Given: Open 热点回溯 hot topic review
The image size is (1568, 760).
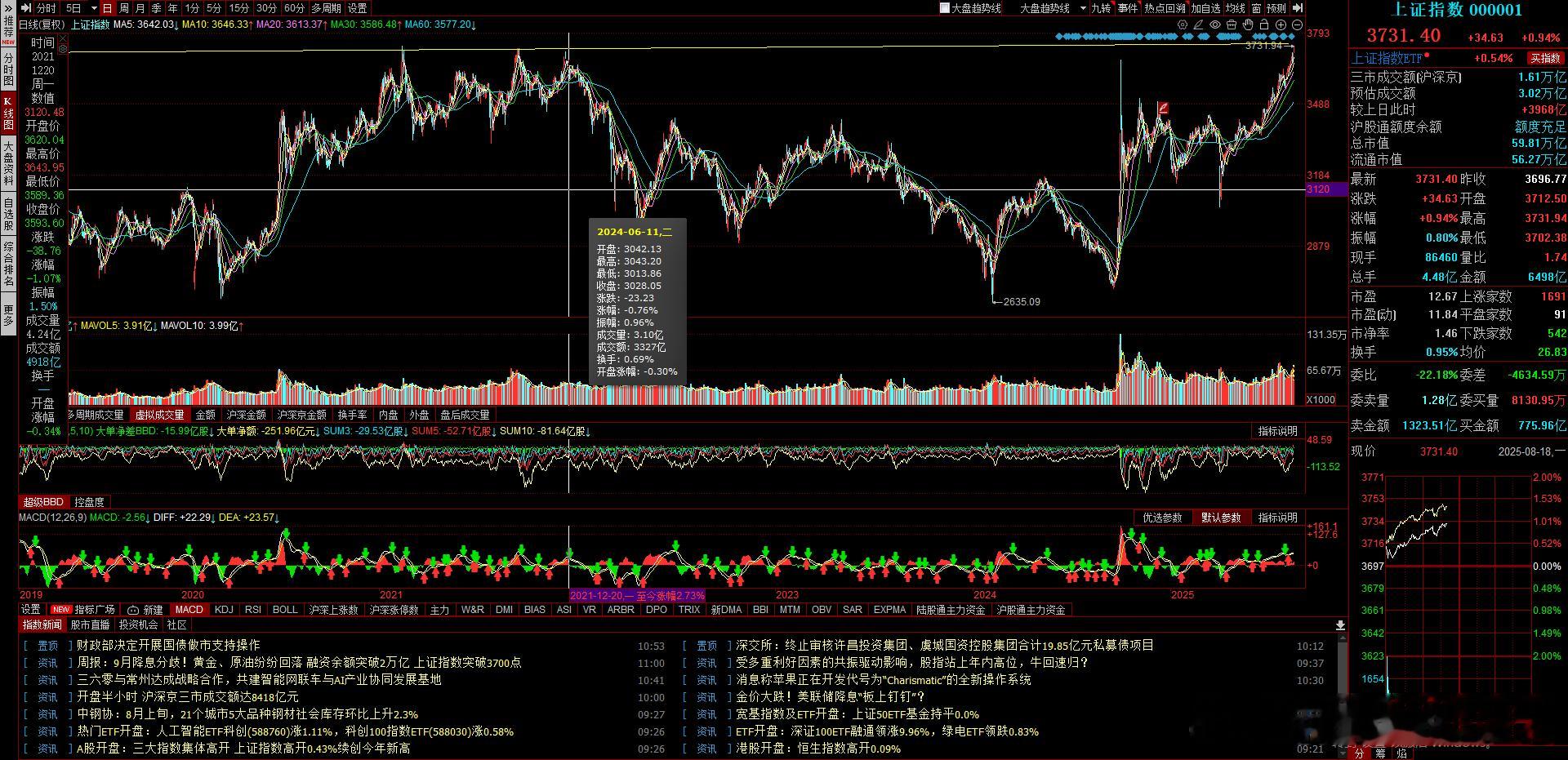Looking at the screenshot, I should (x=1165, y=8).
